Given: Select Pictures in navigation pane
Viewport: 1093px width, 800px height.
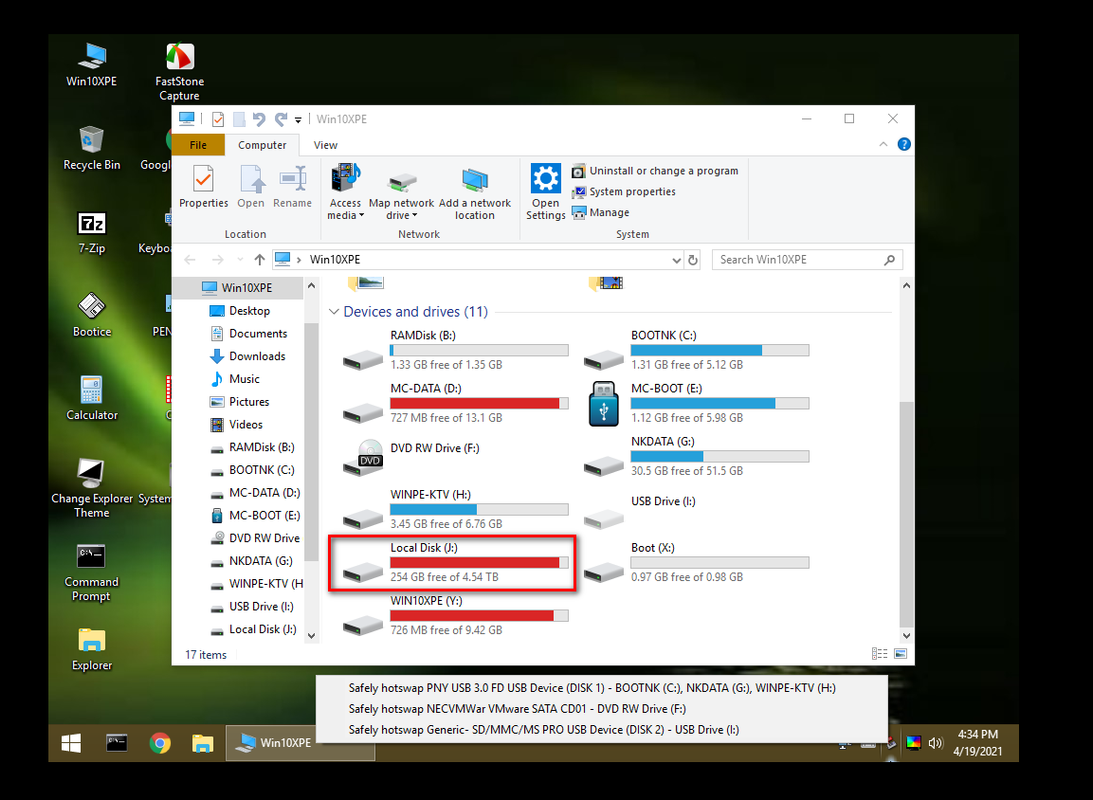Looking at the screenshot, I should pos(249,402).
